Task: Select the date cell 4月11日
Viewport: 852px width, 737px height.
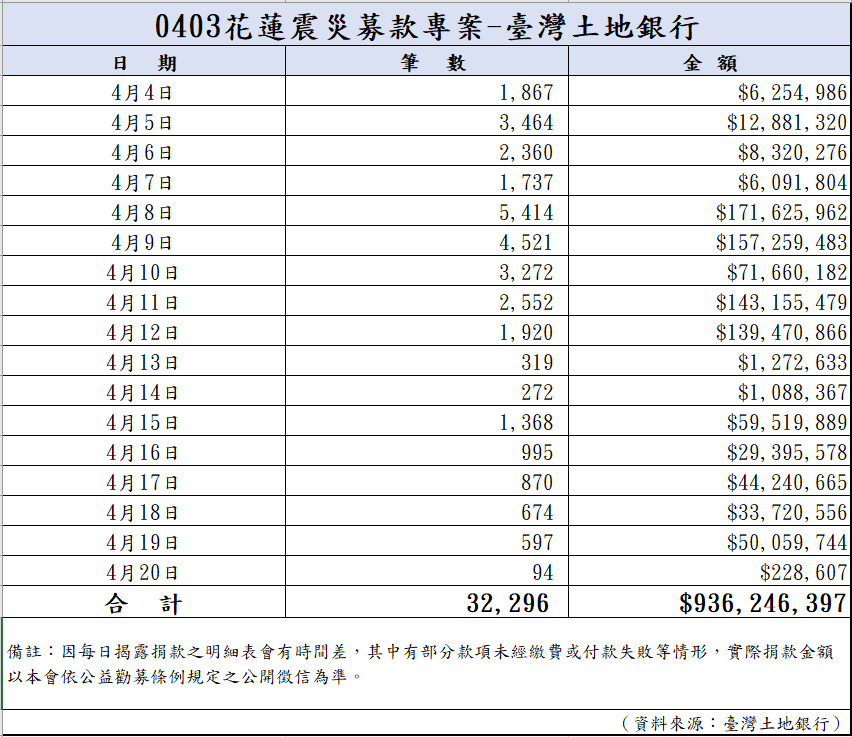Action: (144, 301)
